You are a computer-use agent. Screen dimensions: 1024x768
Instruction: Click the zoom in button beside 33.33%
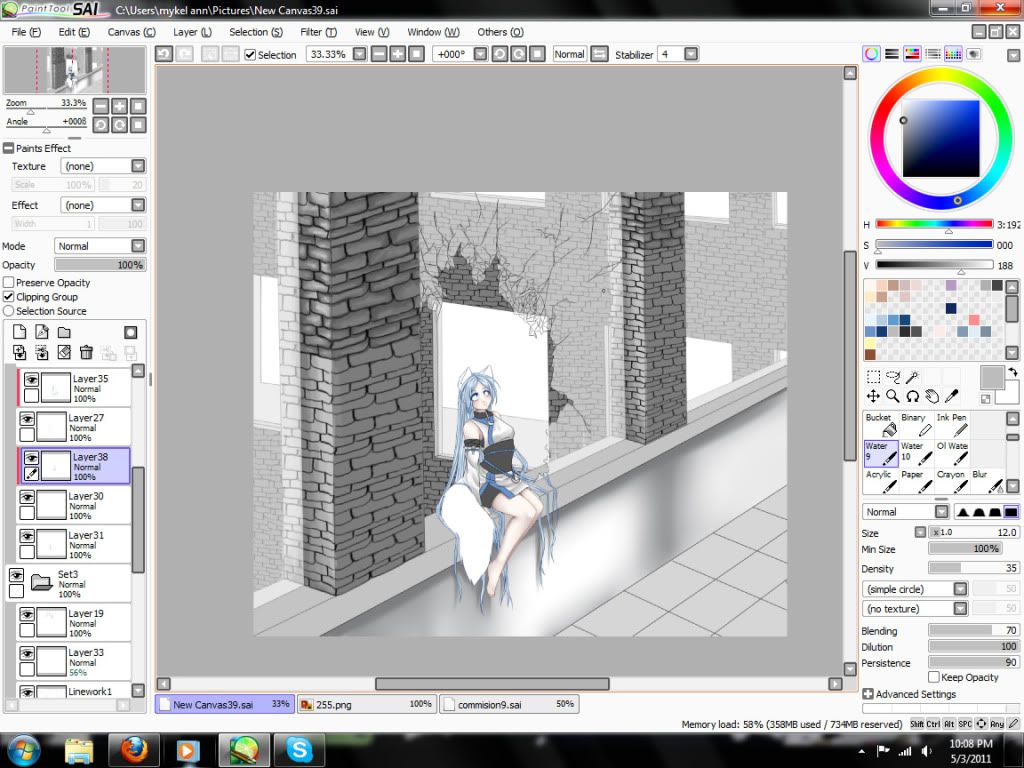click(x=397, y=54)
